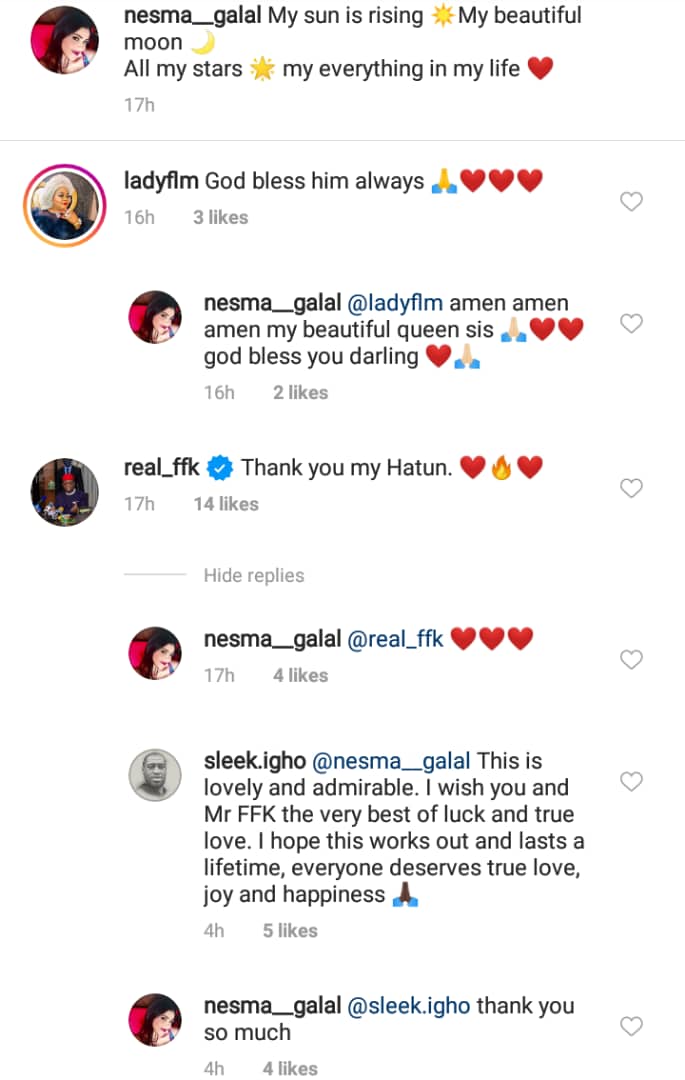
Task: View the 3 likes on ladyflm's comment
Action: [x=220, y=217]
